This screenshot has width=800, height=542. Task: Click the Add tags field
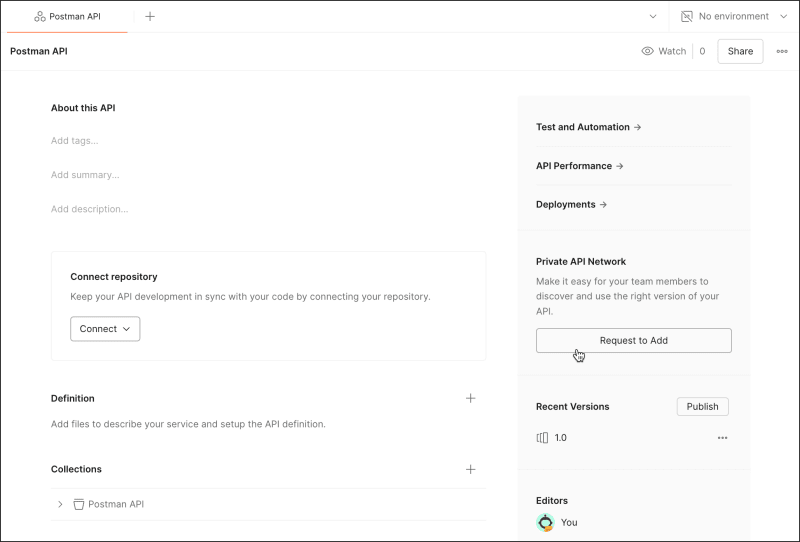pos(74,140)
